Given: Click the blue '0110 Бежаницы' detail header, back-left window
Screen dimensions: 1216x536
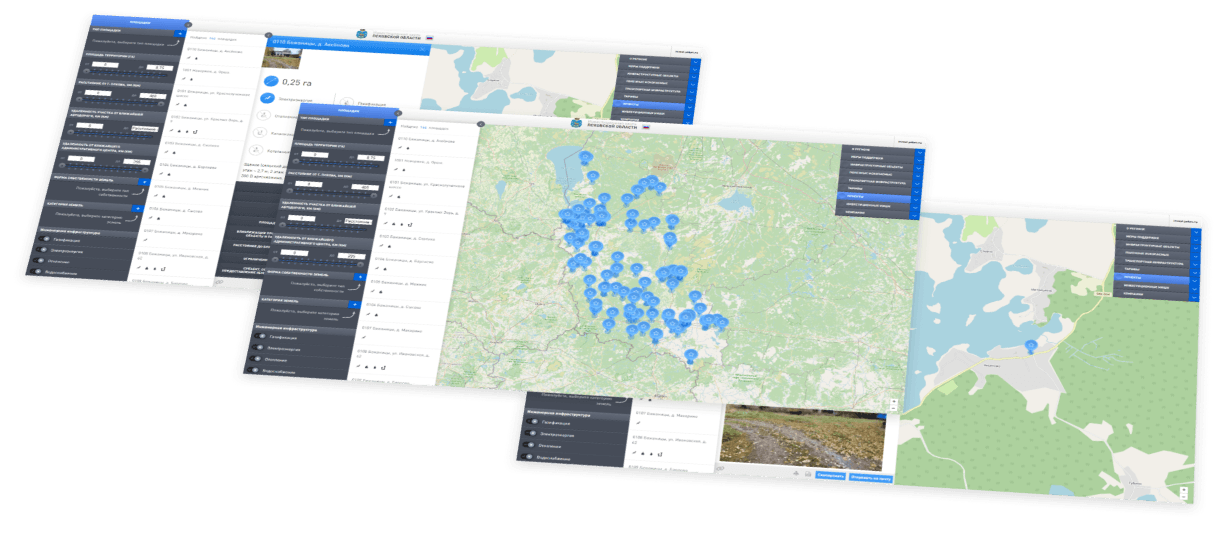Looking at the screenshot, I should point(349,46).
